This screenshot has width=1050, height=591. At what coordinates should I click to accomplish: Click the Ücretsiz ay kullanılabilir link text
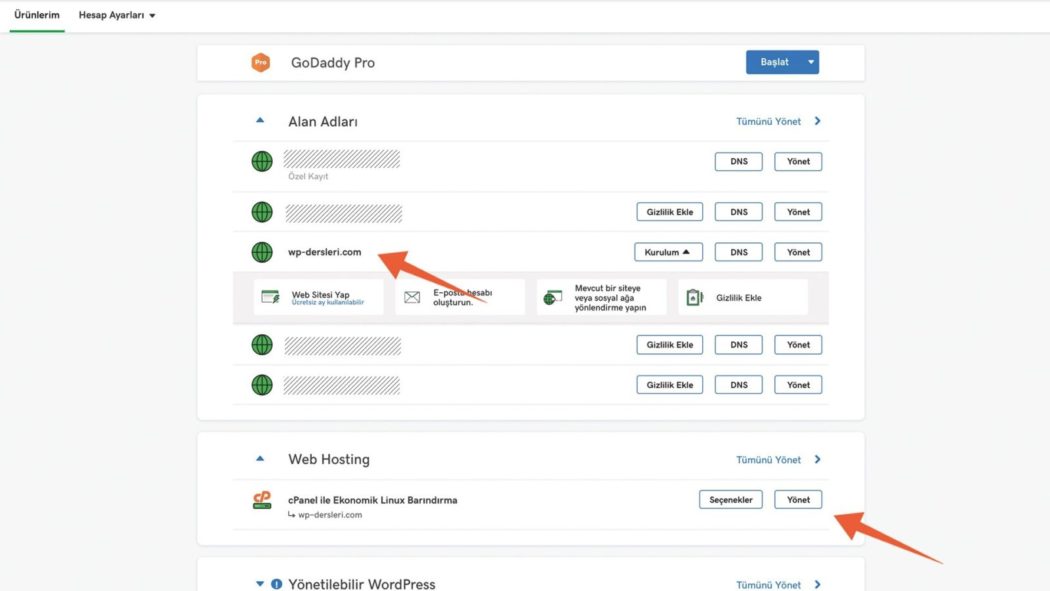point(327,303)
